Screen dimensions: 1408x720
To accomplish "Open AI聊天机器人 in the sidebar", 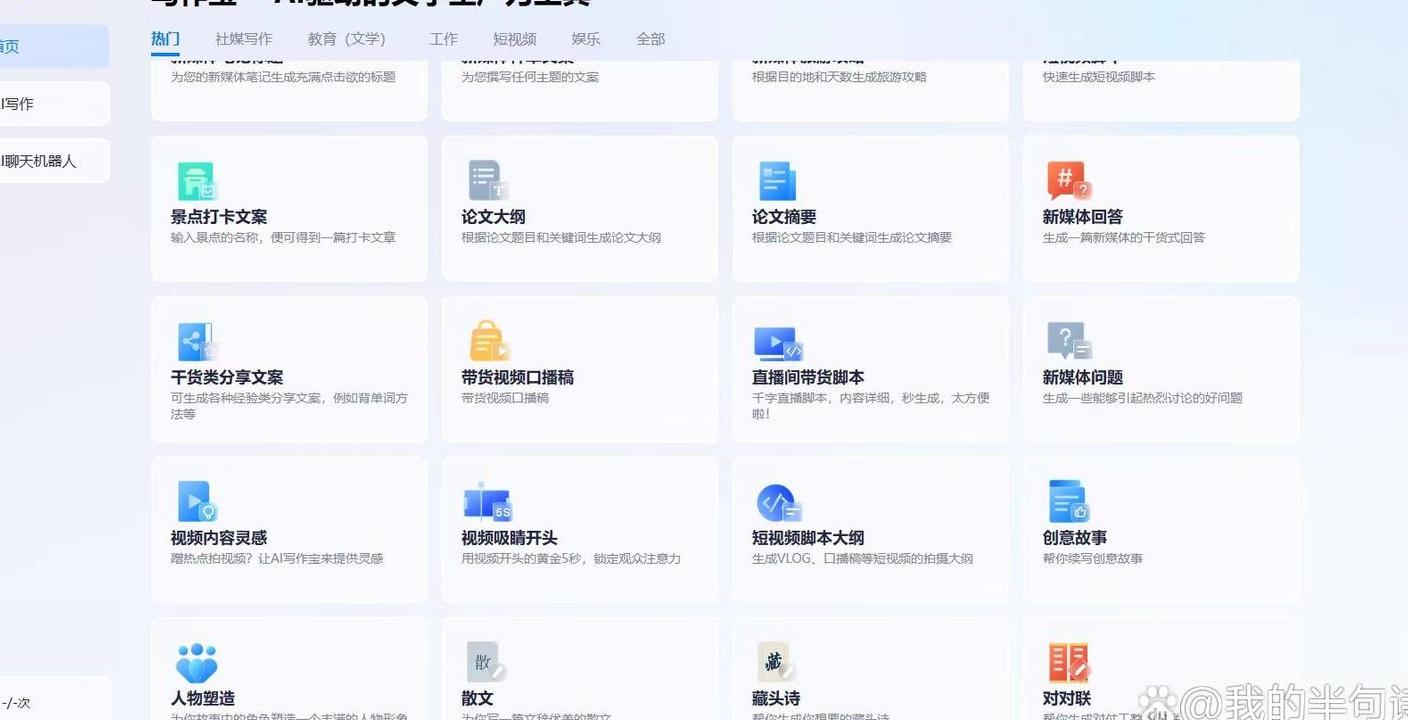I will click(x=52, y=161).
